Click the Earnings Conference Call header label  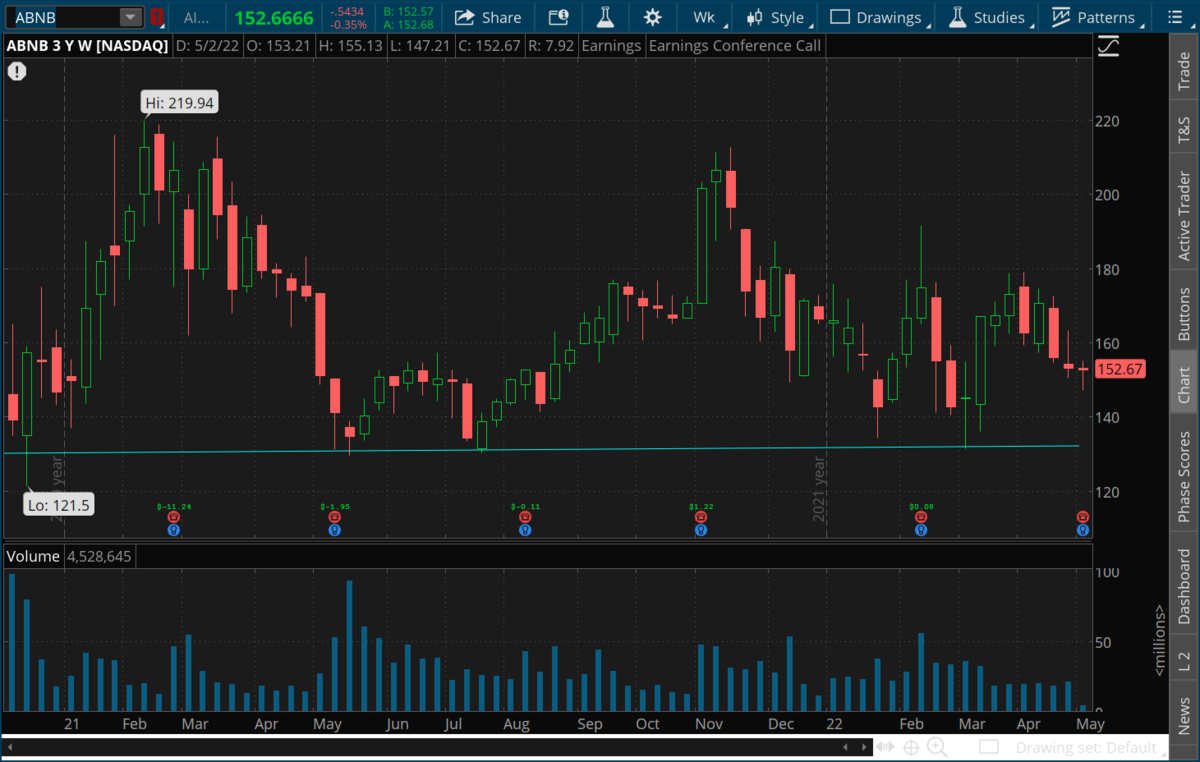click(735, 46)
